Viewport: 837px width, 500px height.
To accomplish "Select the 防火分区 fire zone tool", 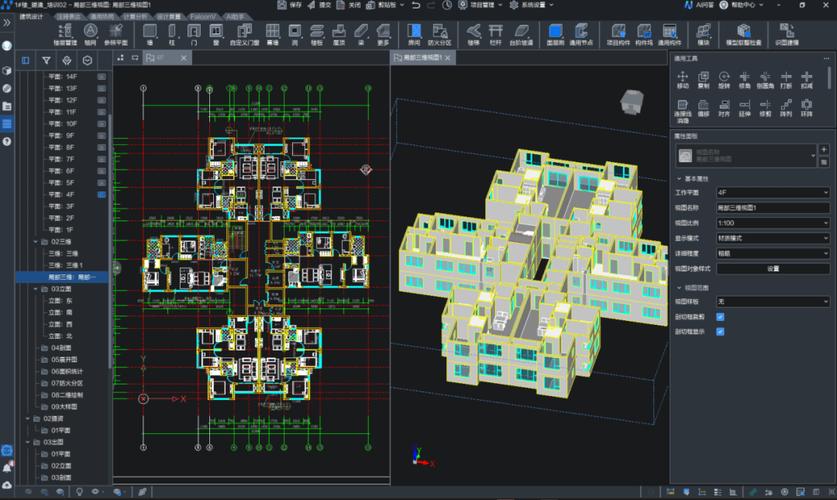I will [x=440, y=35].
